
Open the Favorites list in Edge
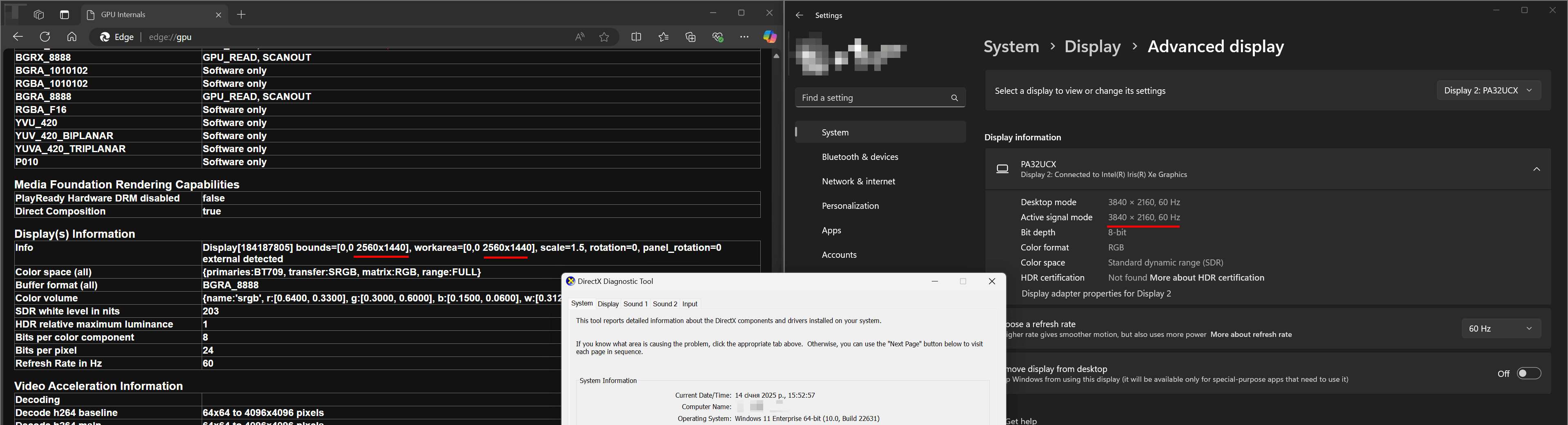coord(664,37)
